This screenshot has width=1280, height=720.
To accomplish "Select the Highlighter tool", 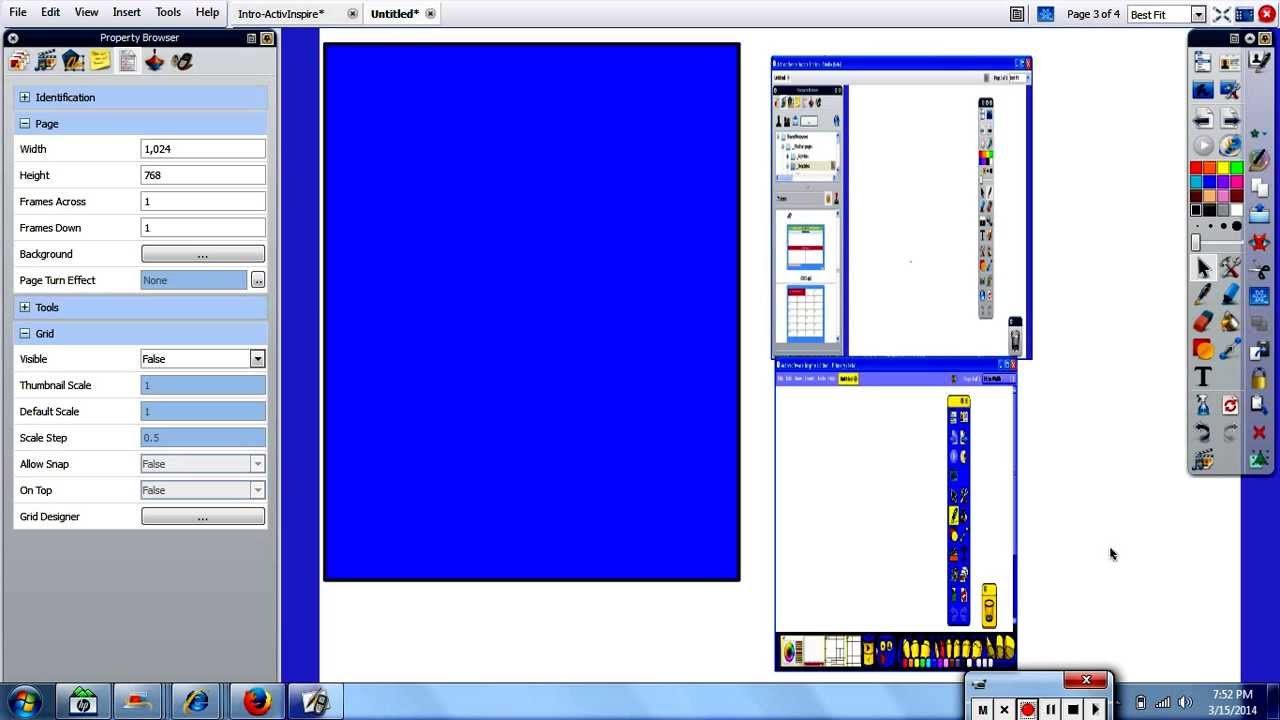I will click(x=1230, y=295).
